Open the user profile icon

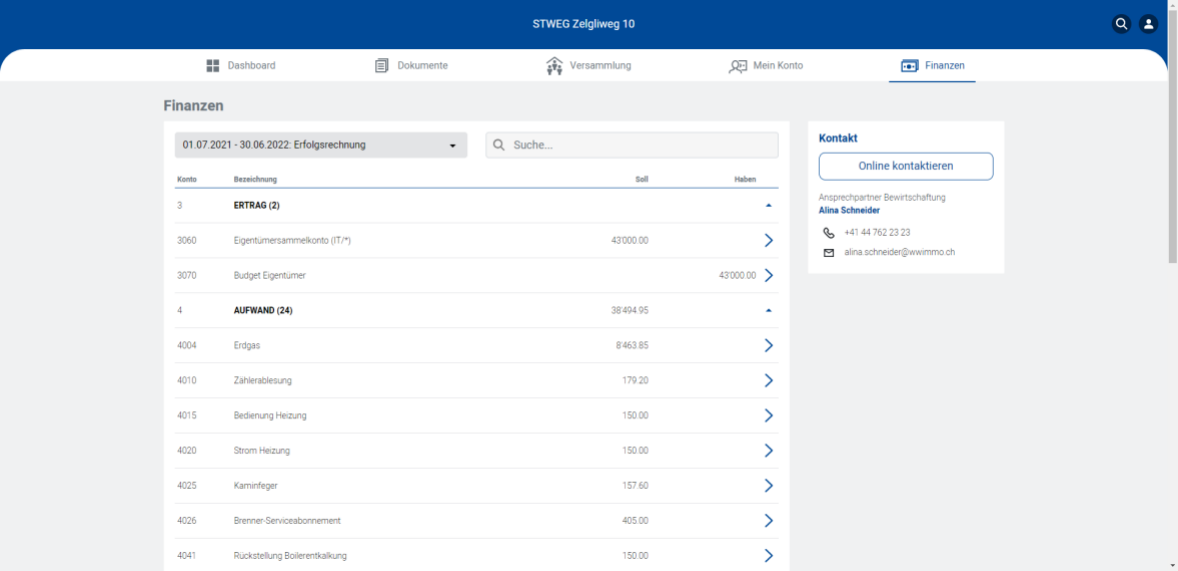point(1148,24)
